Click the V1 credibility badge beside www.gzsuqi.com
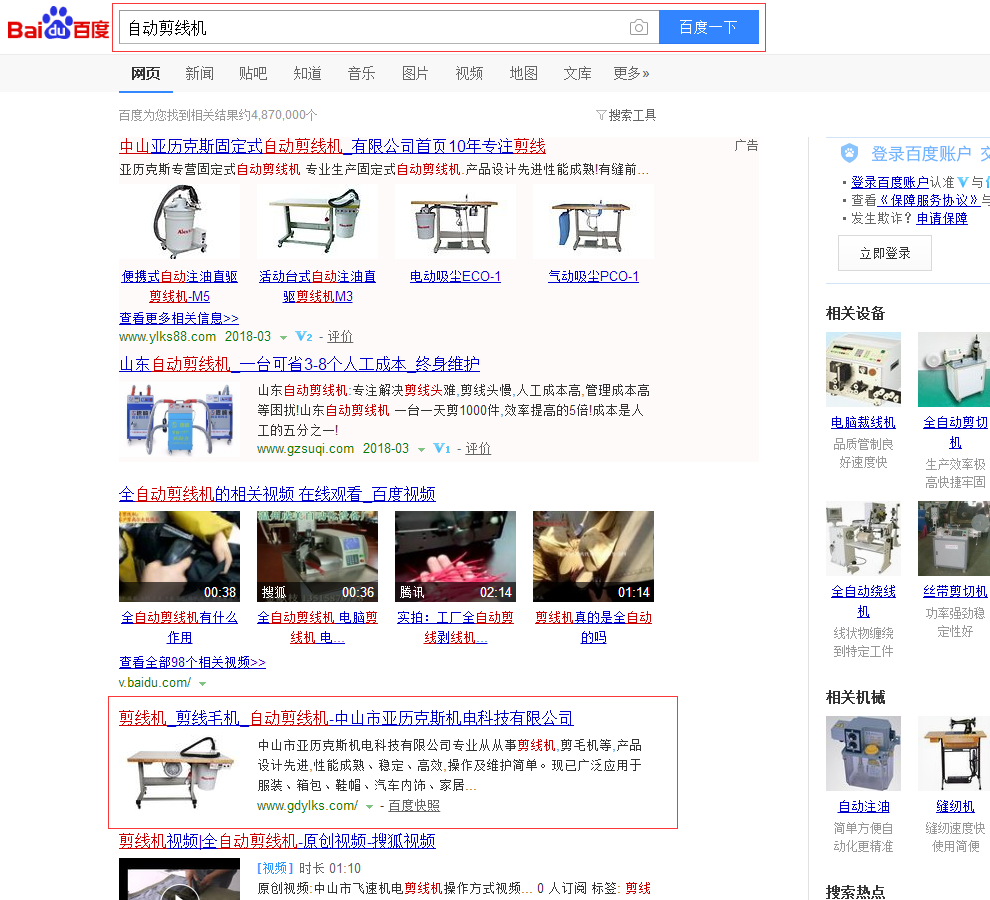990x900 pixels. [x=442, y=449]
